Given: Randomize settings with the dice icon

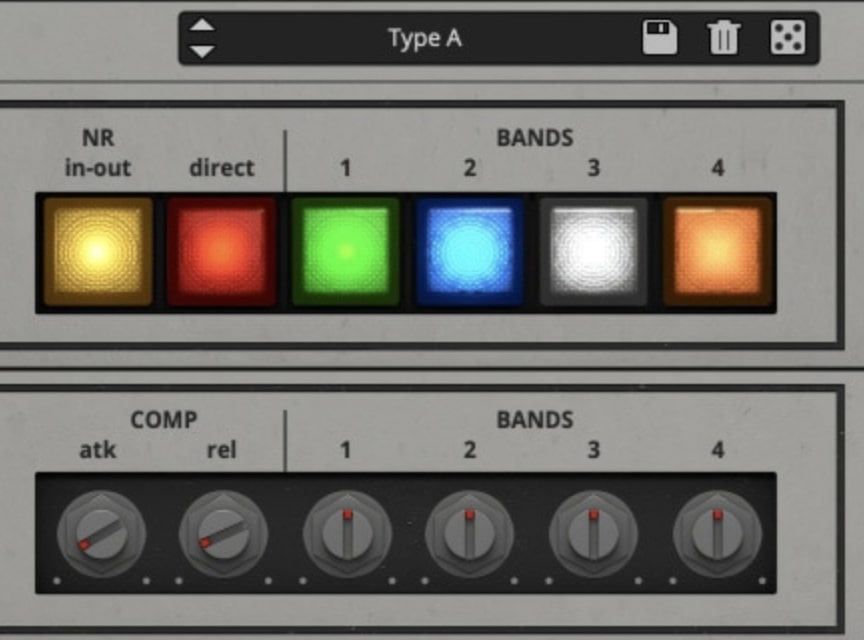Looking at the screenshot, I should point(787,37).
